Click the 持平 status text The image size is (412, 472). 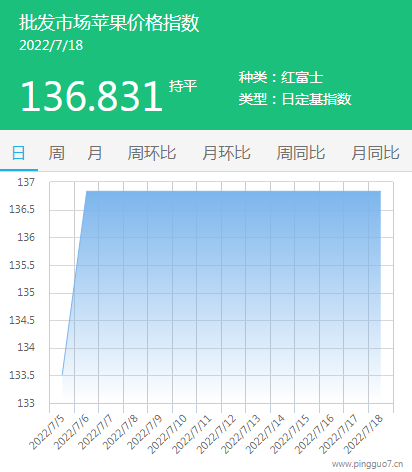tap(183, 86)
